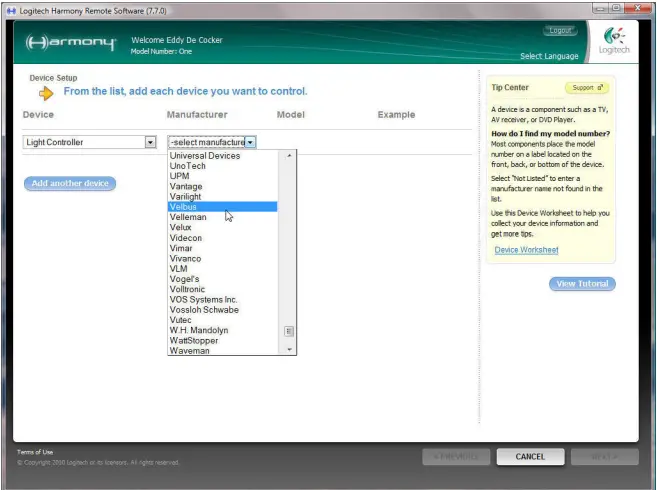The width and height of the screenshot is (657, 490).
Task: Open the Device Worksheet link
Action: (526, 250)
